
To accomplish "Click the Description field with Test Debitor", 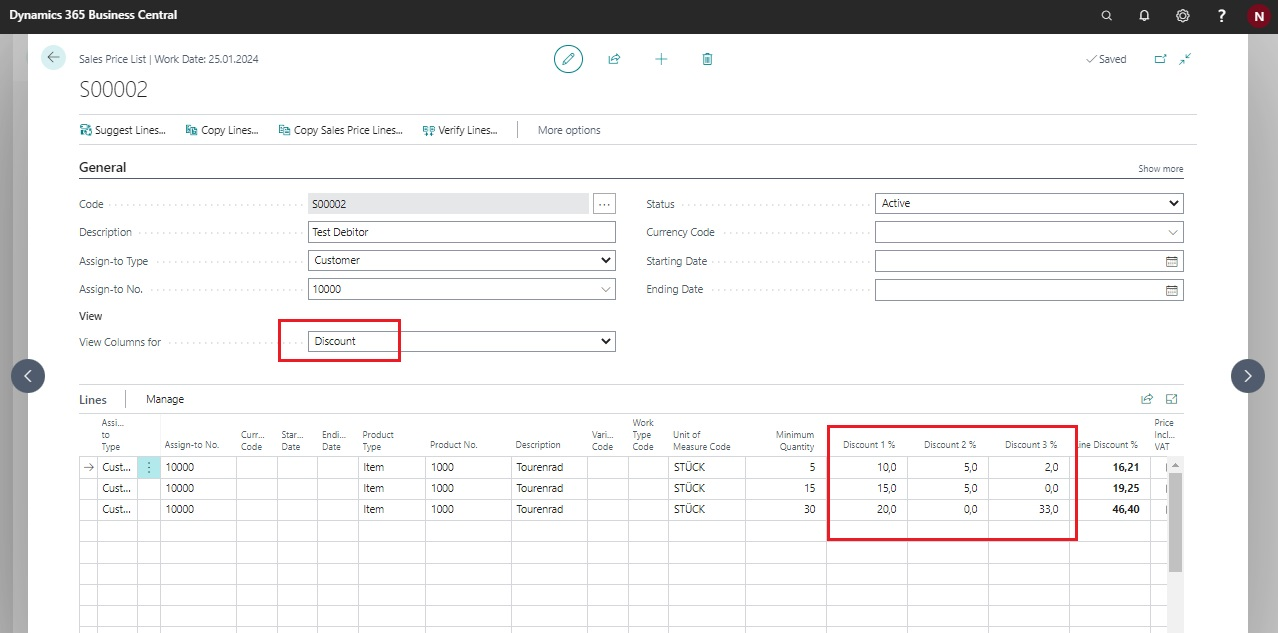I will click(461, 233).
